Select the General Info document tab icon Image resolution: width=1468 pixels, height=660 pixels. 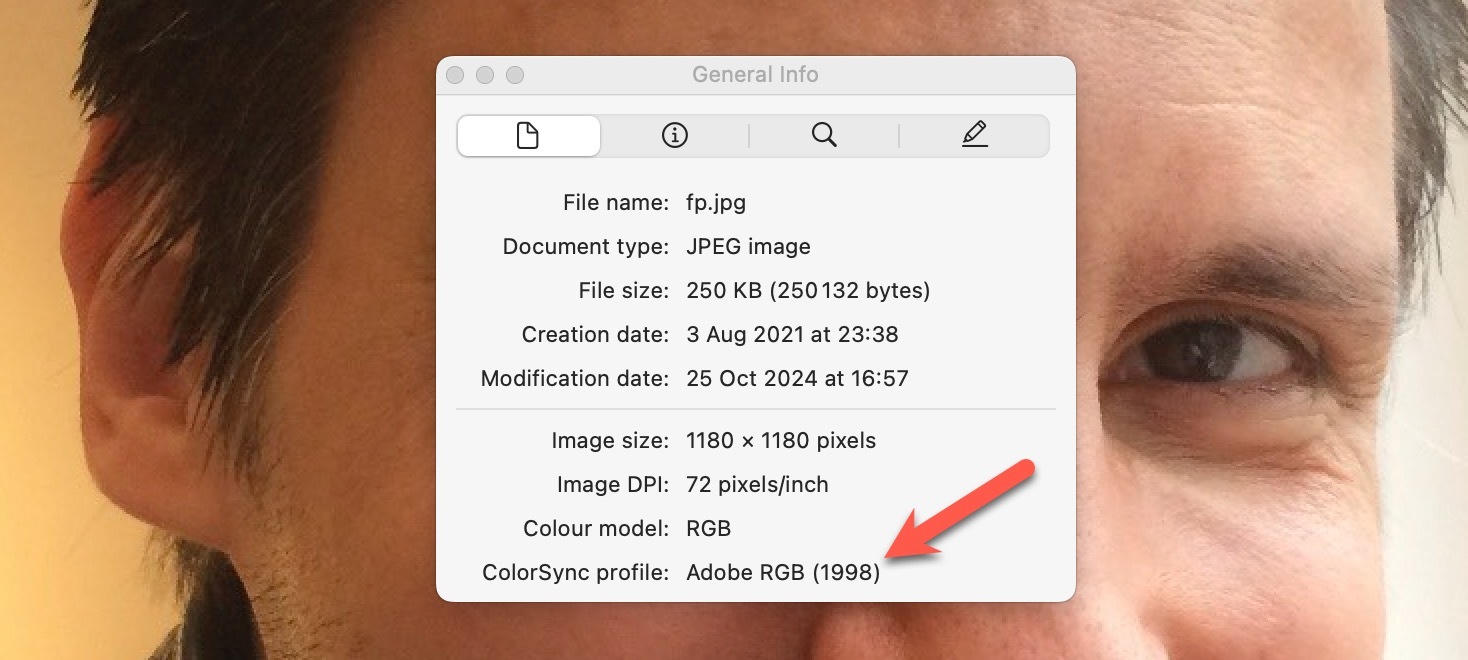point(528,136)
